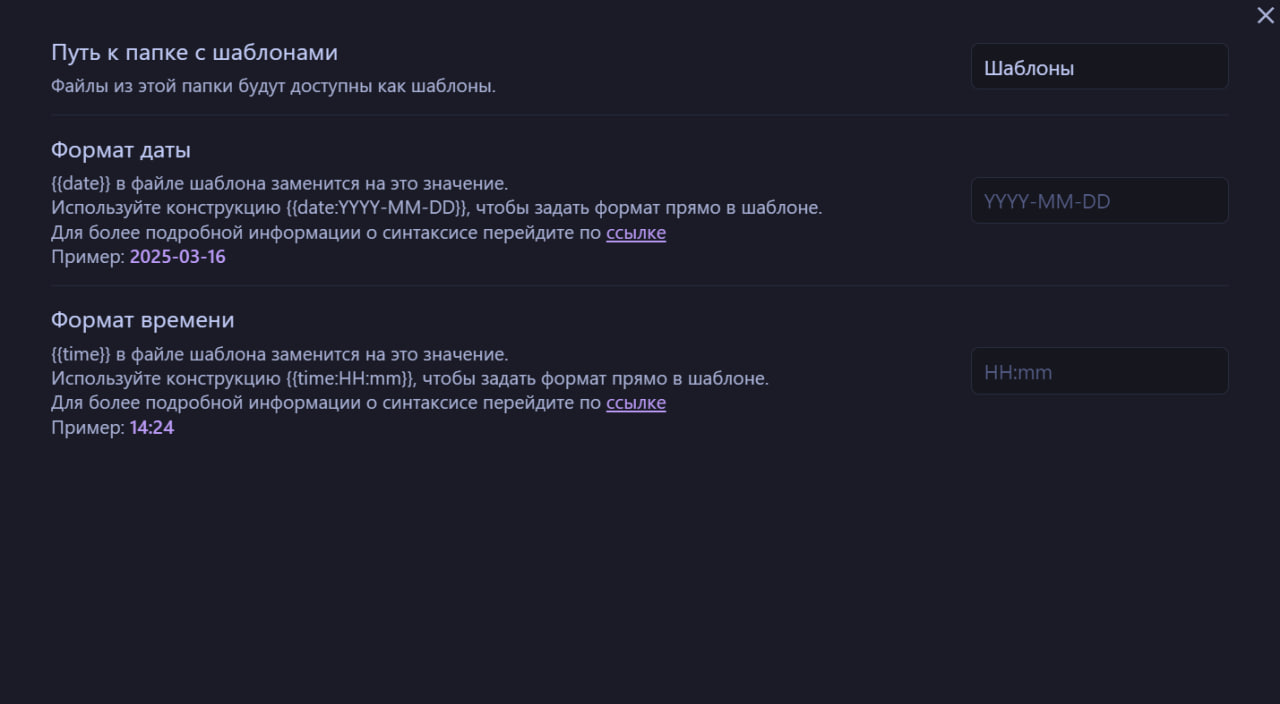
Task: Focus the date format YYYY-MM-DD input
Action: pyautogui.click(x=1099, y=201)
